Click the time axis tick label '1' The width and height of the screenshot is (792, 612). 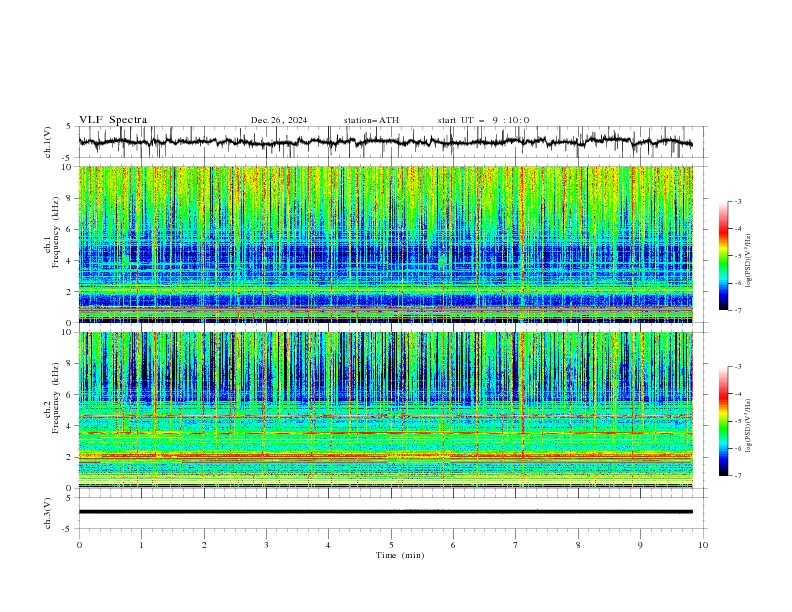[x=141, y=545]
